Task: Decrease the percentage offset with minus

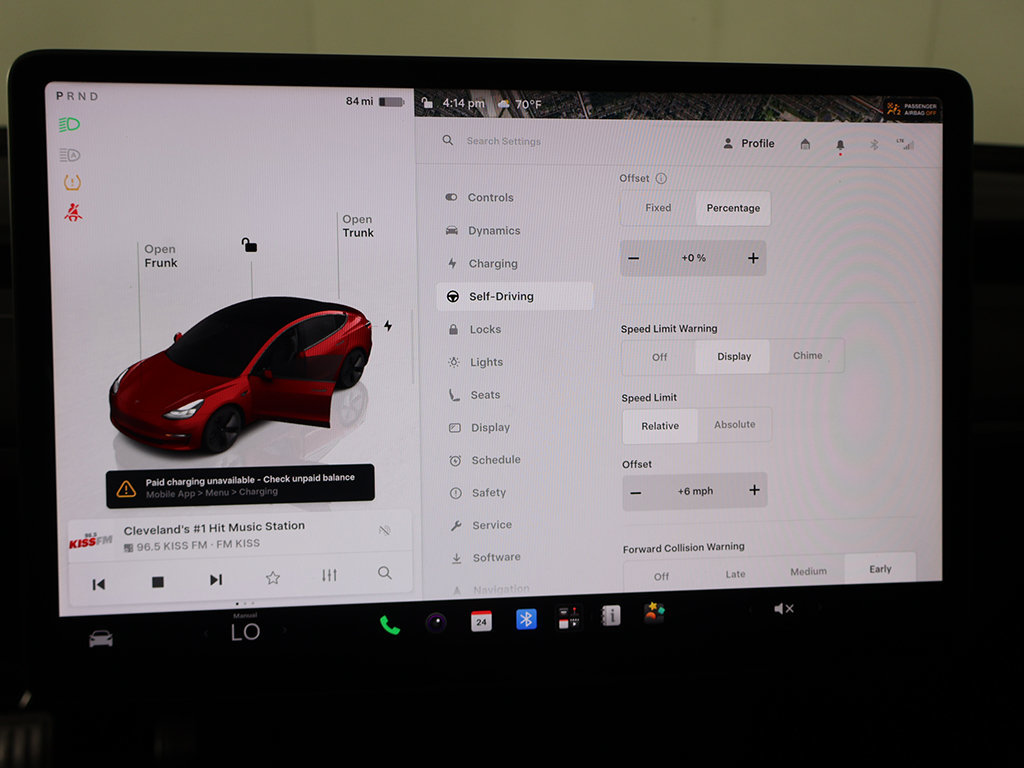Action: (x=633, y=259)
